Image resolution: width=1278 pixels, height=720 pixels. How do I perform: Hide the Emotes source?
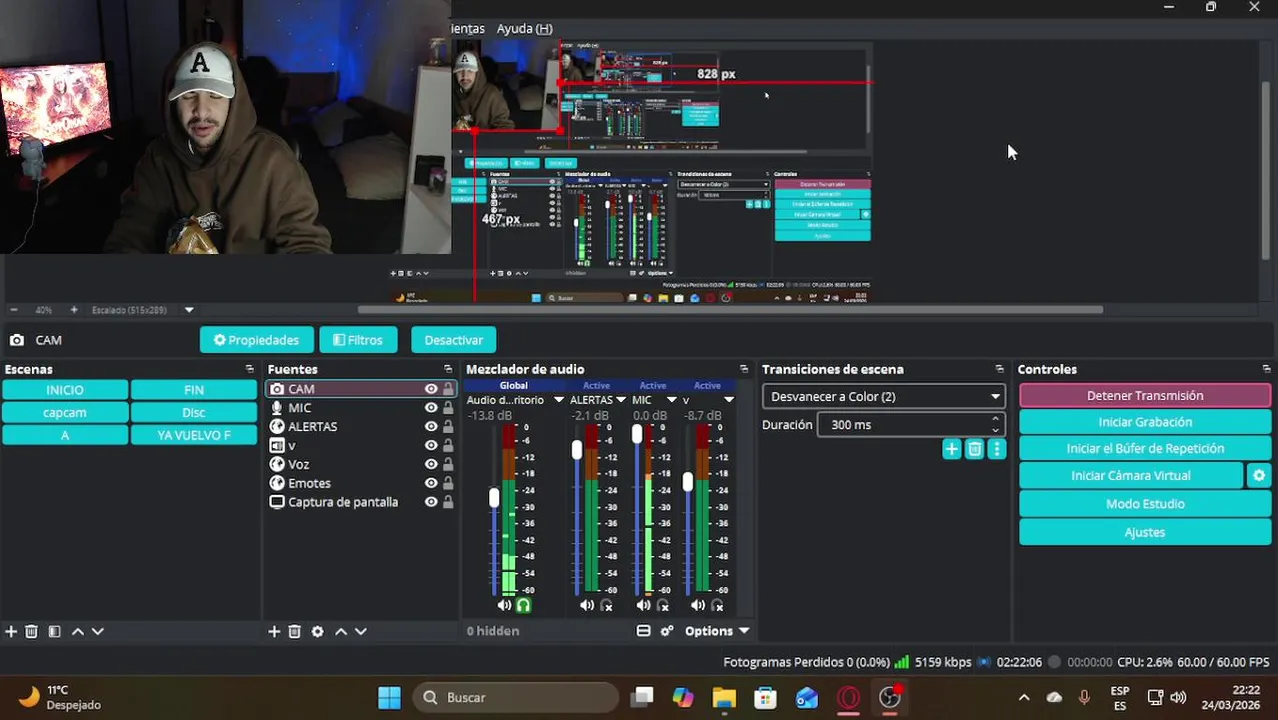click(431, 483)
